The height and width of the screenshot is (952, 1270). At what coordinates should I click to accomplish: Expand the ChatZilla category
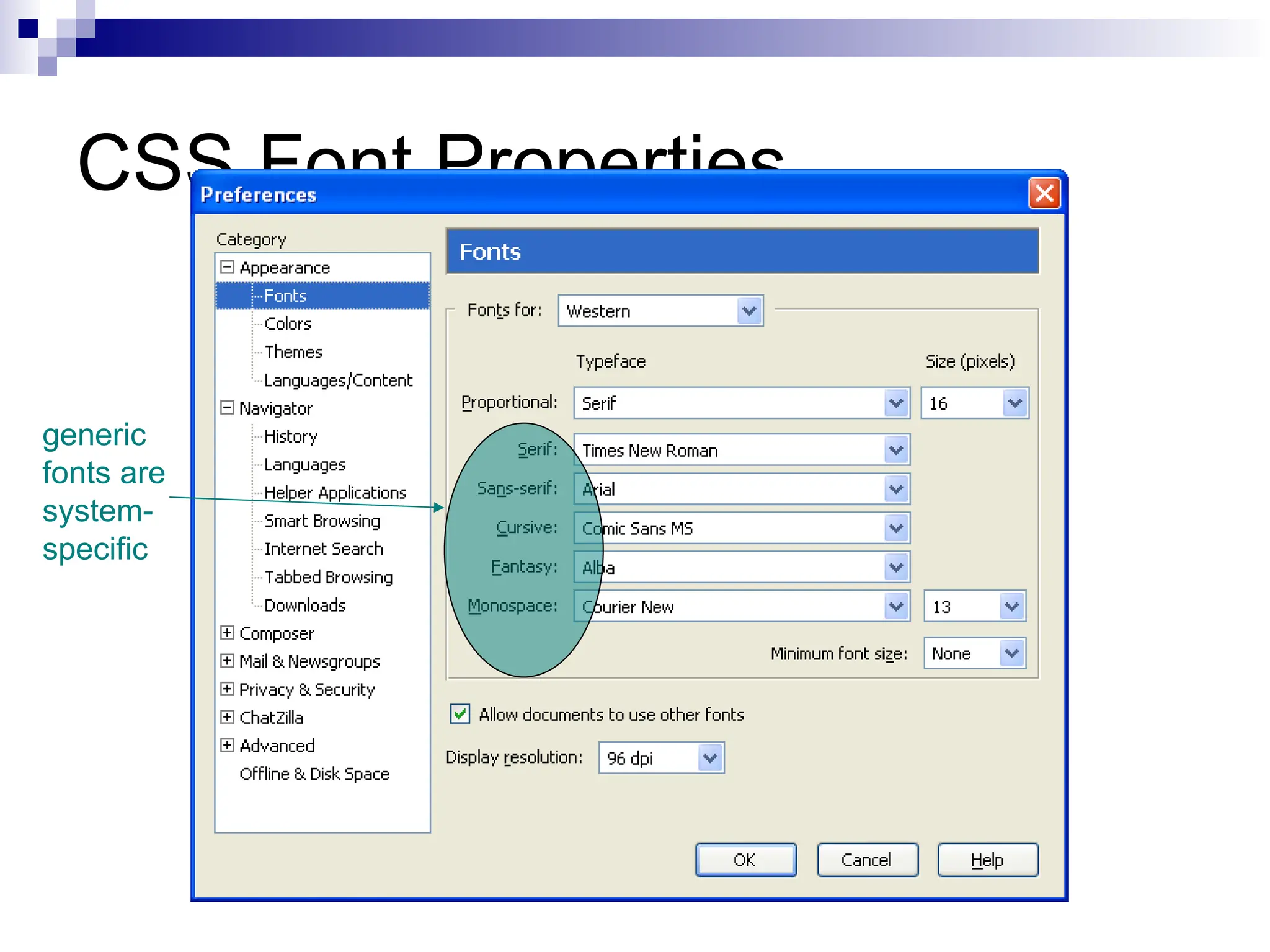[x=227, y=717]
